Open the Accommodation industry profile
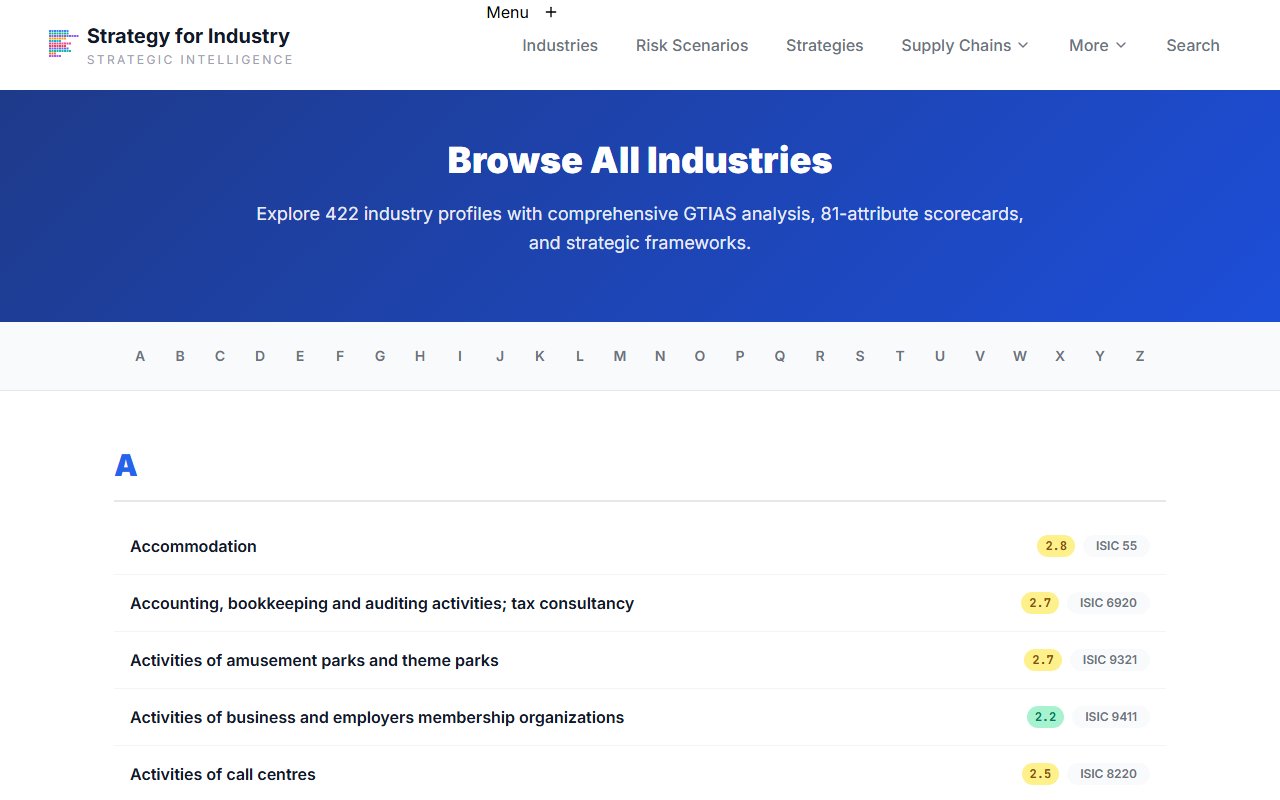 tap(193, 546)
